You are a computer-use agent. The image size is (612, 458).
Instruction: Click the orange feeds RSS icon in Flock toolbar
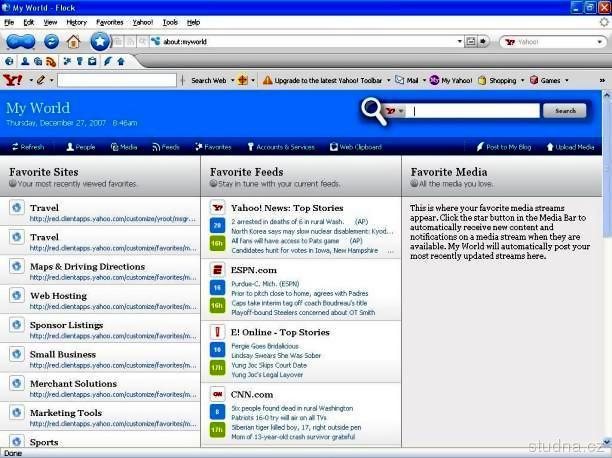[x=51, y=62]
